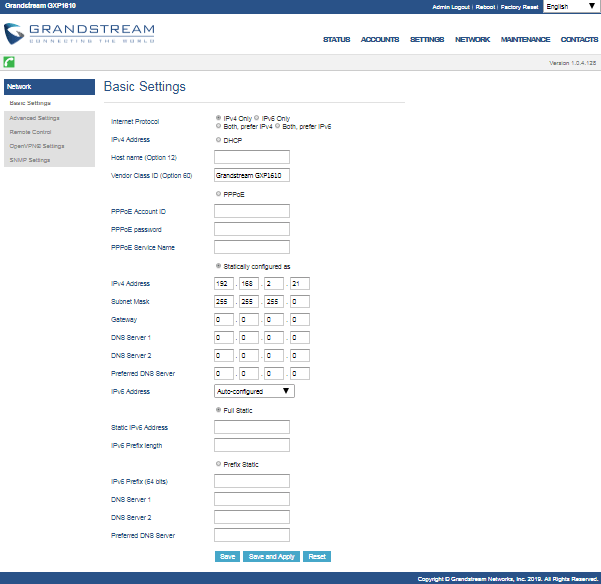Screen dimensions: 601x584
Task: Click the Gateway first octet field
Action: 224,320
